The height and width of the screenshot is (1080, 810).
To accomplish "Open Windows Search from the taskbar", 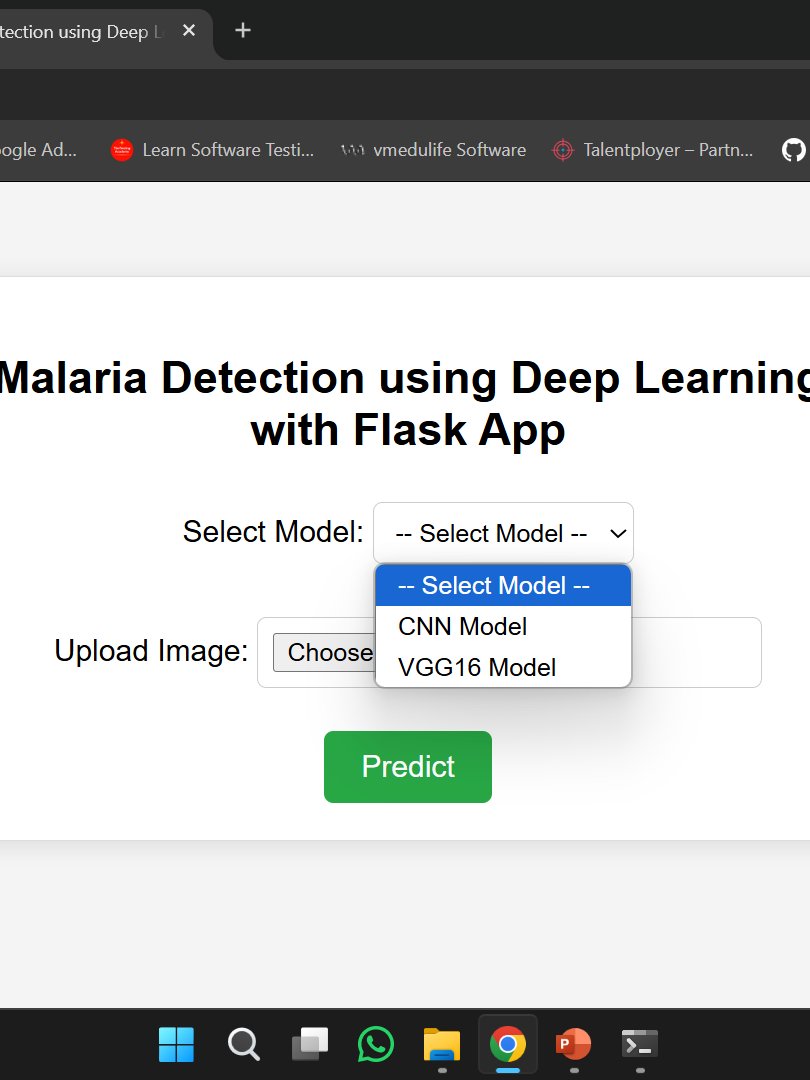I will coord(243,1044).
